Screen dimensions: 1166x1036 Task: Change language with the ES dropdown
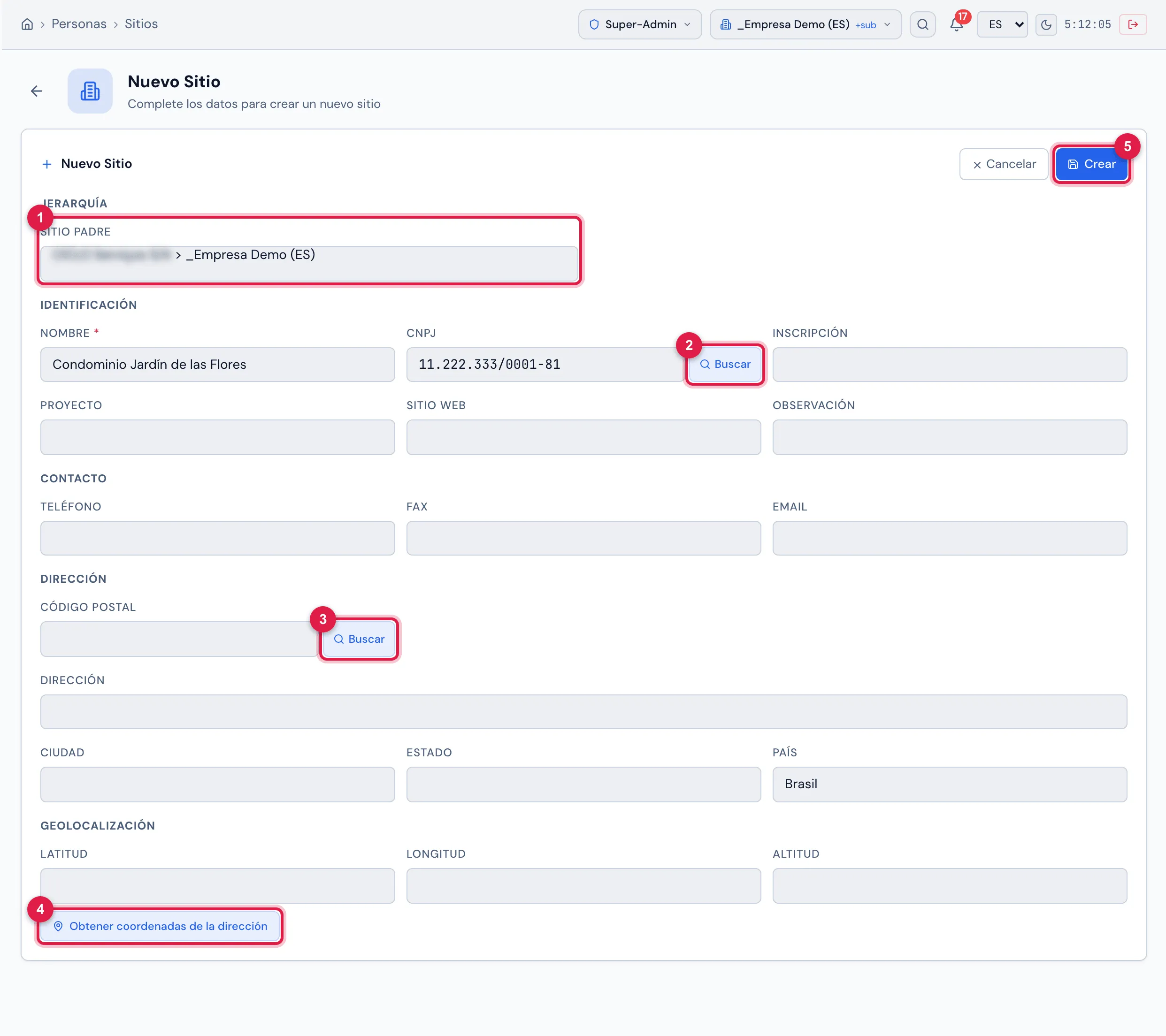tap(1002, 24)
